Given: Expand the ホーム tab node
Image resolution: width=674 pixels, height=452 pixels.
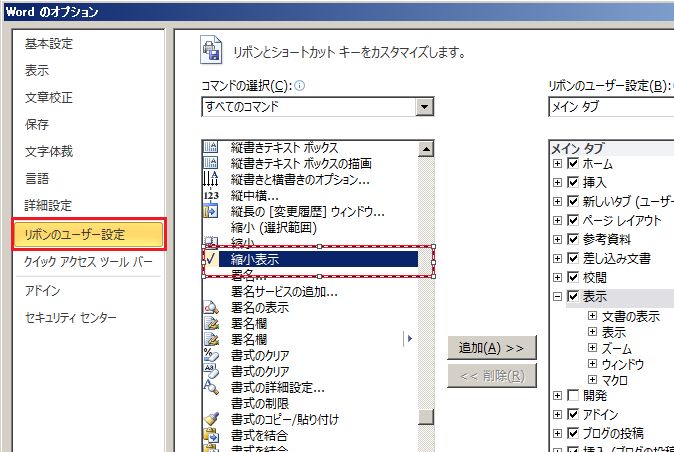Looking at the screenshot, I should tap(558, 164).
